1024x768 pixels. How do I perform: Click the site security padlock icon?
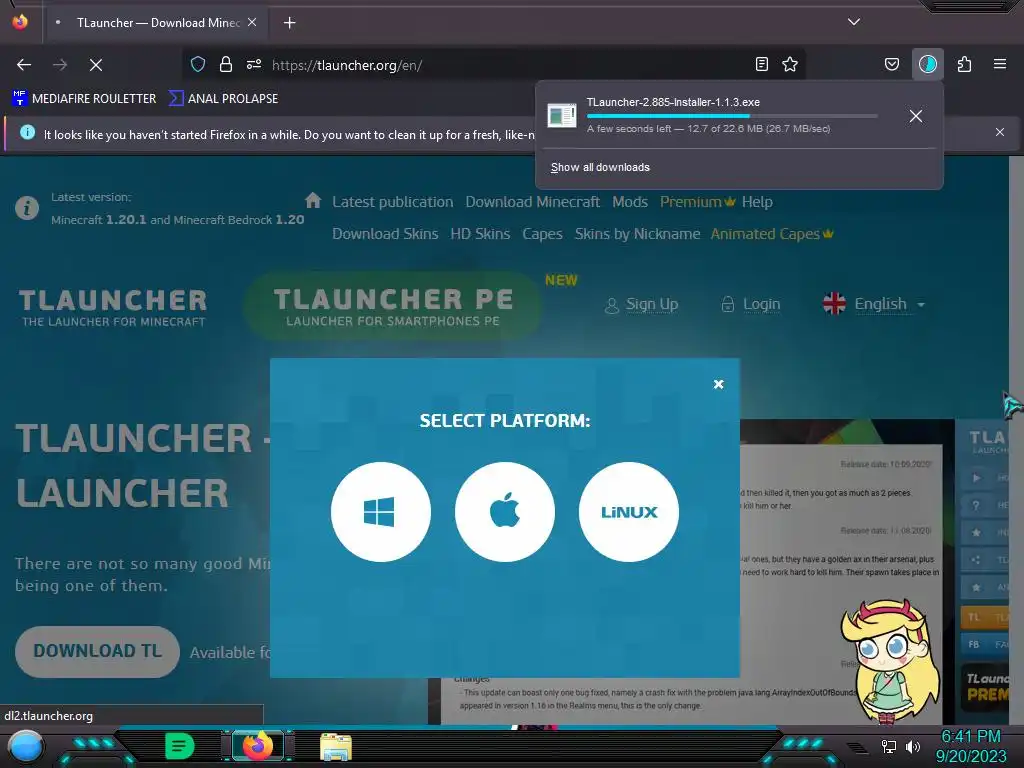(226, 64)
